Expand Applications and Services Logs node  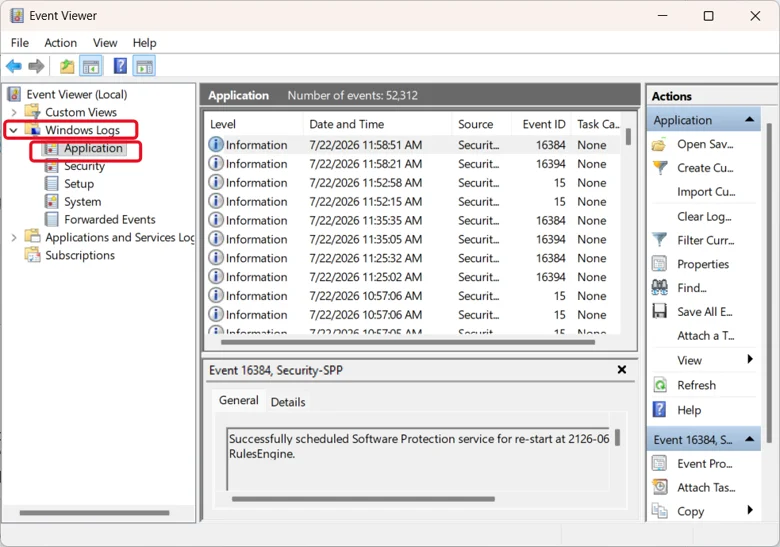[14, 238]
